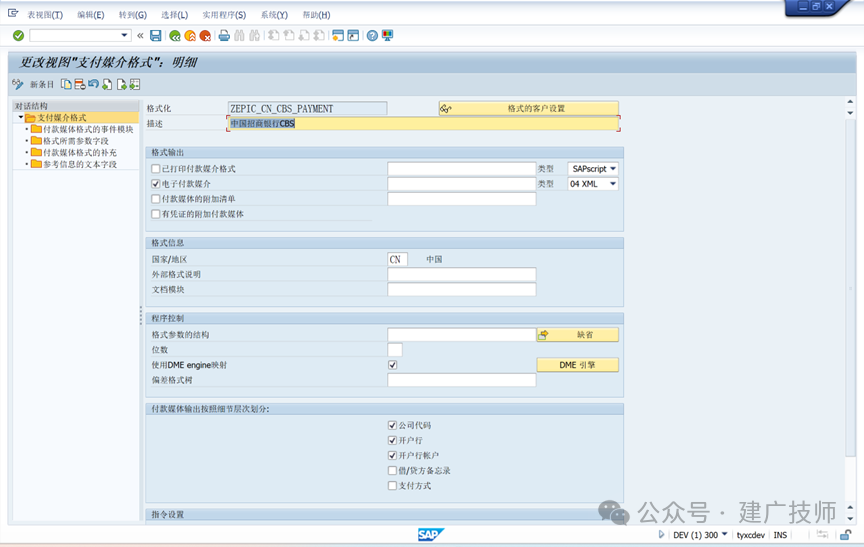Open the SAPscript type dropdown

pyautogui.click(x=613, y=169)
